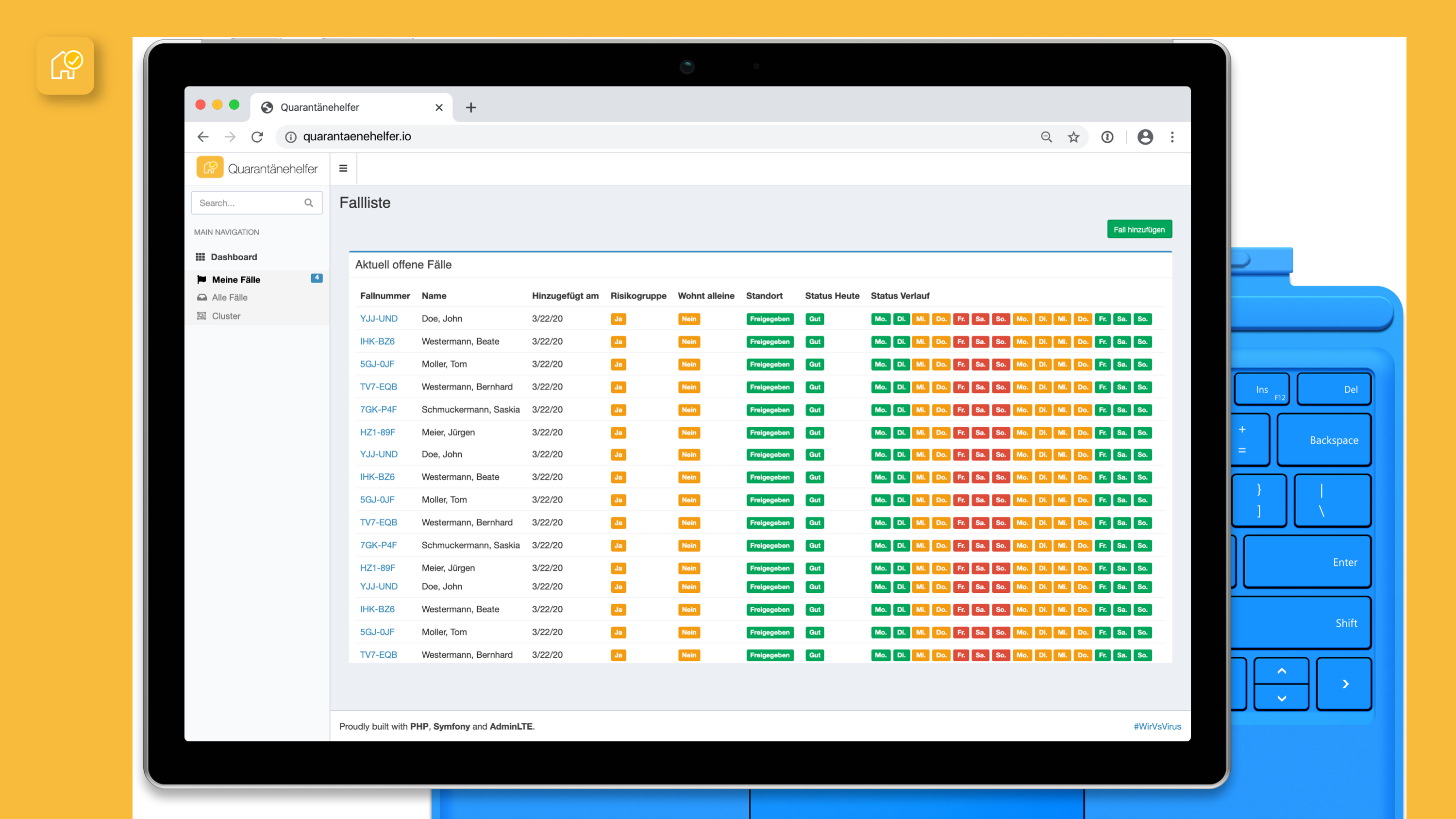This screenshot has width=1456, height=819.
Task: Click the red Fr. status badge for YJJ-UND
Action: click(960, 319)
